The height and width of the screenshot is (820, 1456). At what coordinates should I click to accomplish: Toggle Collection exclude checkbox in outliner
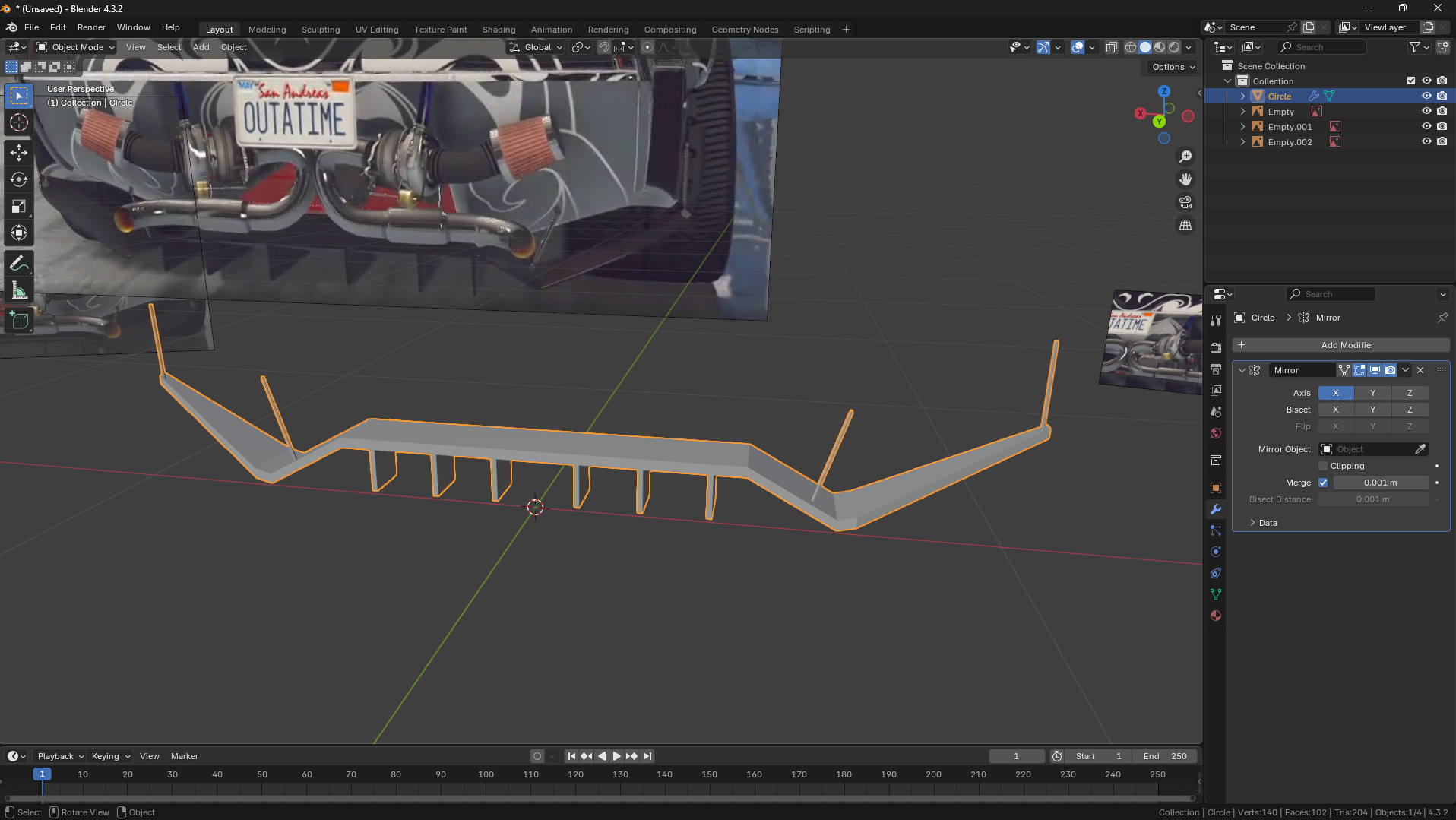tap(1411, 81)
